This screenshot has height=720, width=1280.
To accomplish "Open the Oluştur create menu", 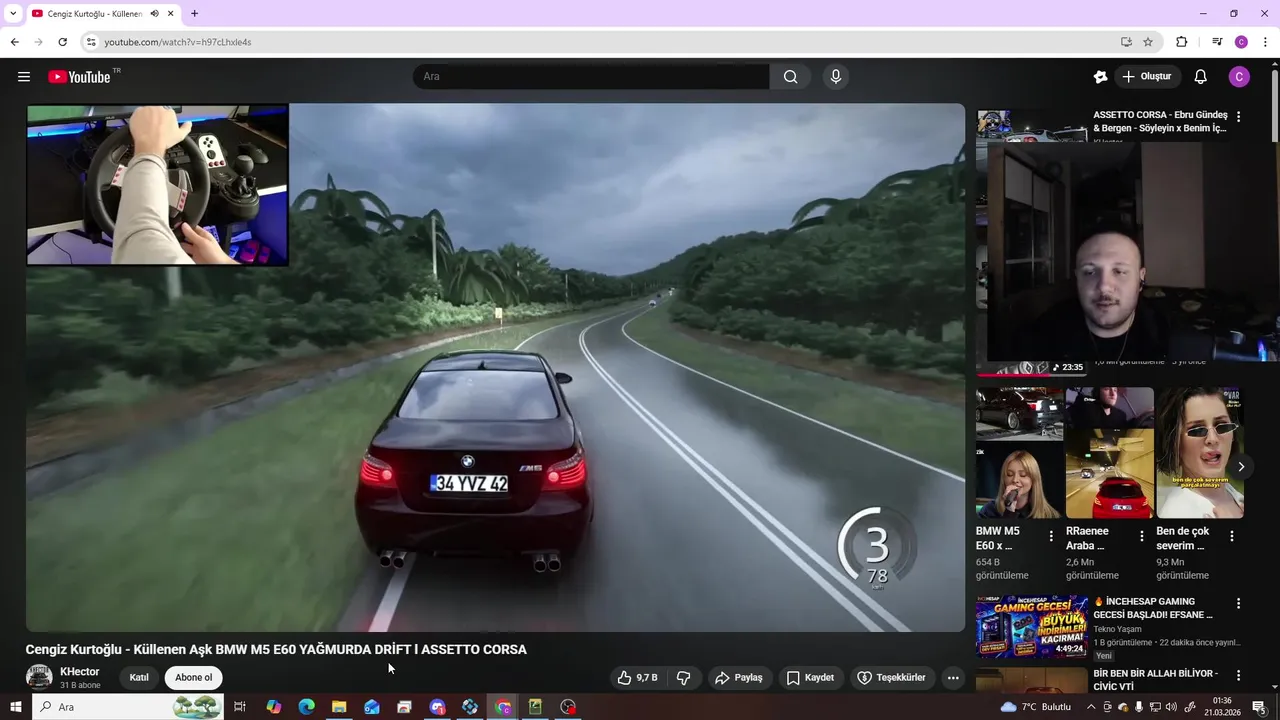I will click(1146, 77).
